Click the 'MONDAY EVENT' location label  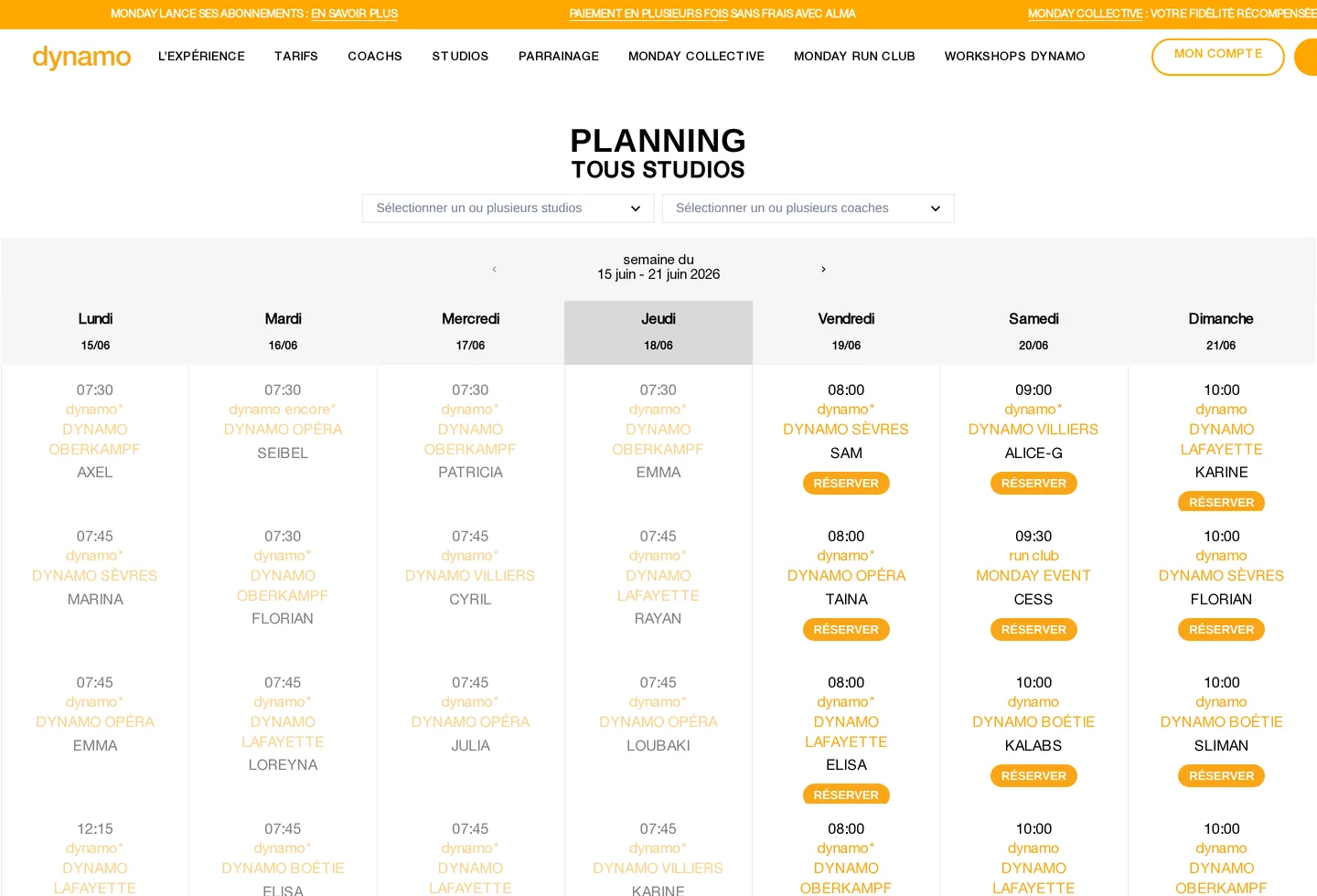tap(1033, 576)
